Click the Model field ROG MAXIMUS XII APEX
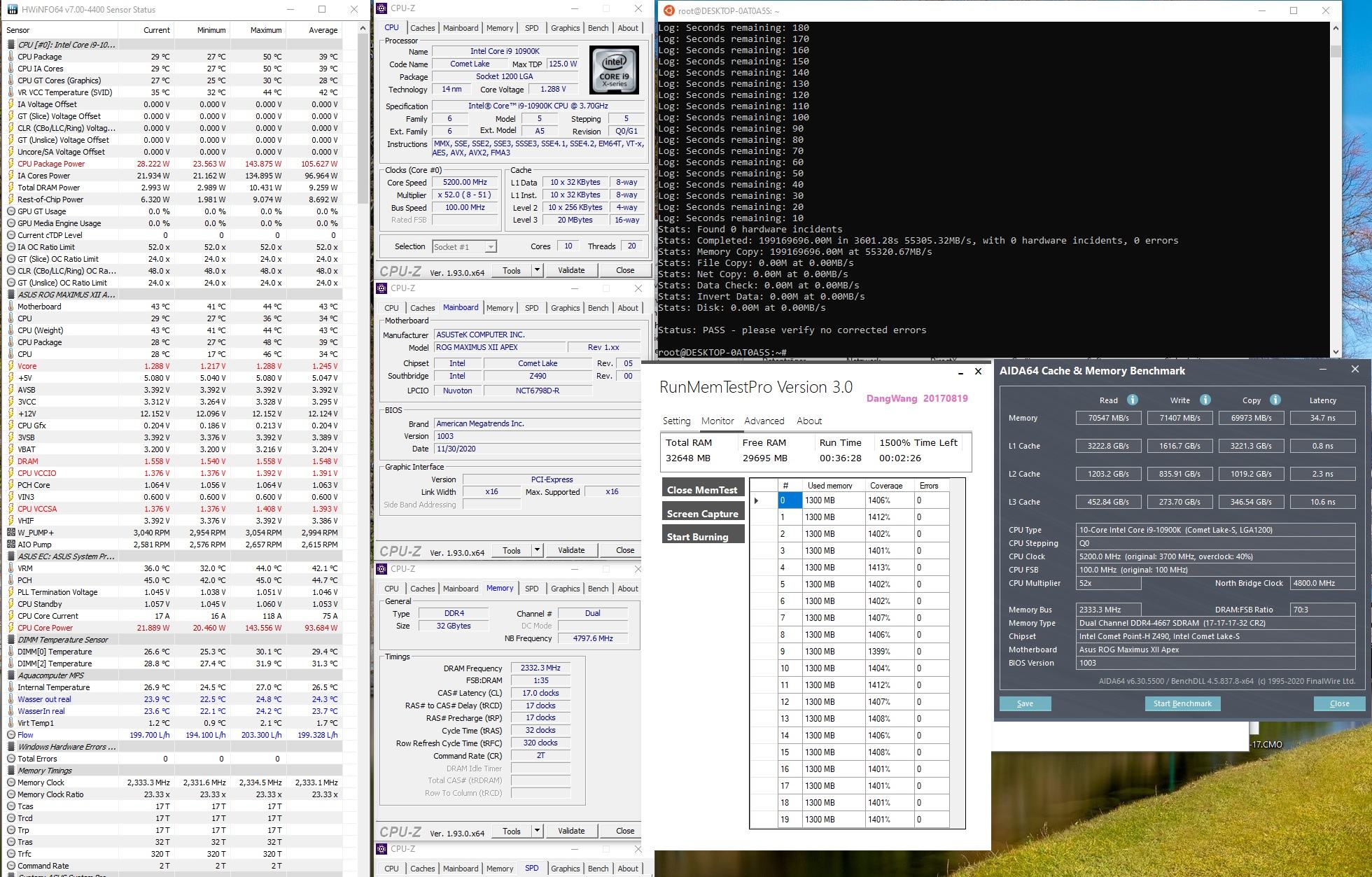 coord(499,347)
